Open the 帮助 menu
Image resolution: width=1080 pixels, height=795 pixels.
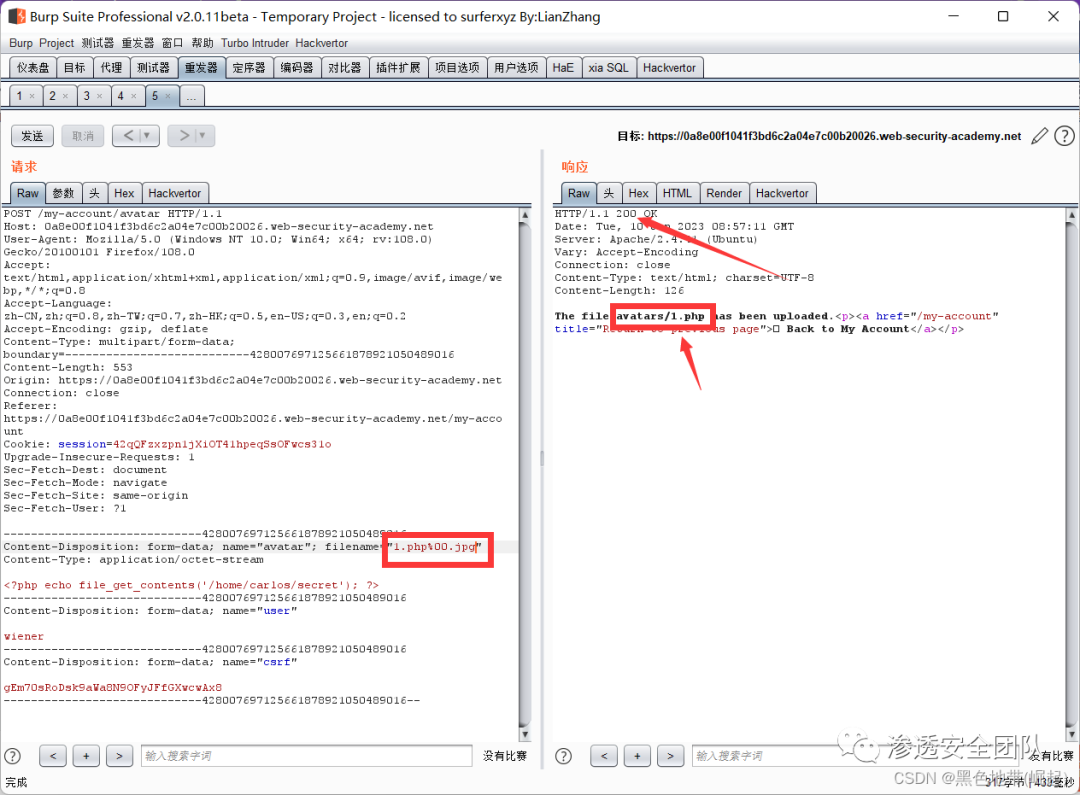tap(202, 43)
